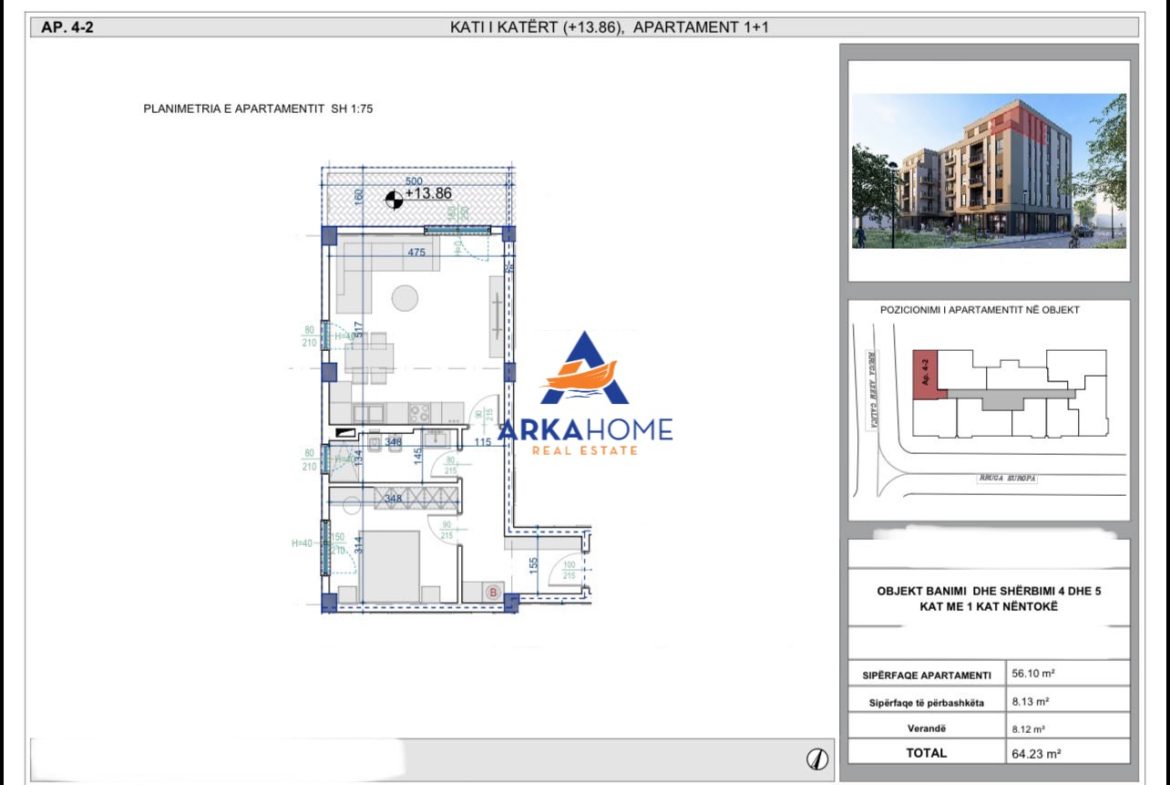The width and height of the screenshot is (1170, 785).
Task: Click the building render thumbnail
Action: point(989,171)
